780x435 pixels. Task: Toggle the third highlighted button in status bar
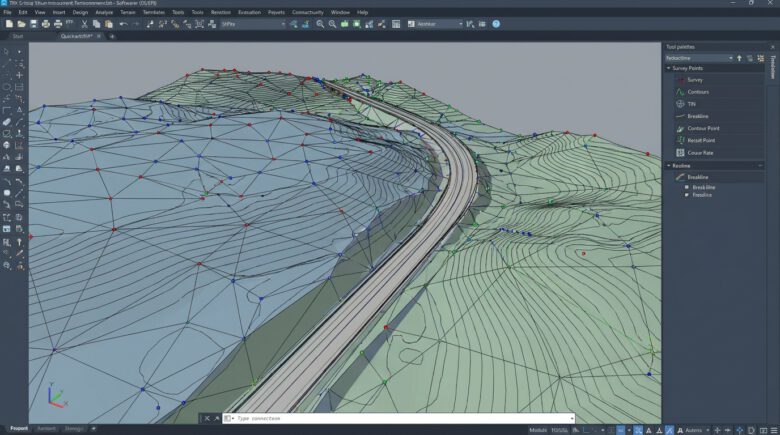click(670, 430)
